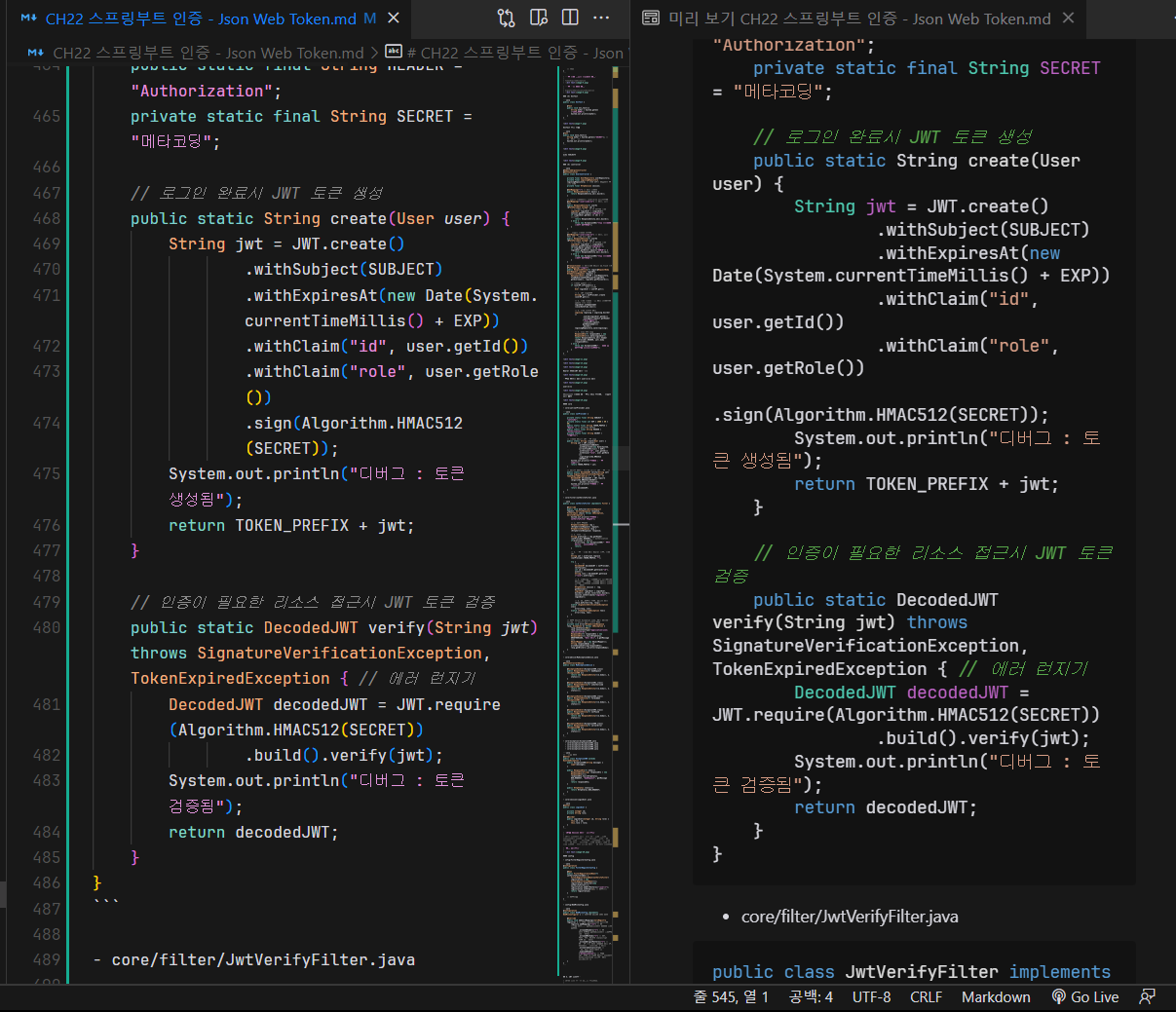1176x1012 pixels.
Task: Click core/filter/JwtVerifyFilter.java bullet in preview
Action: (x=850, y=916)
